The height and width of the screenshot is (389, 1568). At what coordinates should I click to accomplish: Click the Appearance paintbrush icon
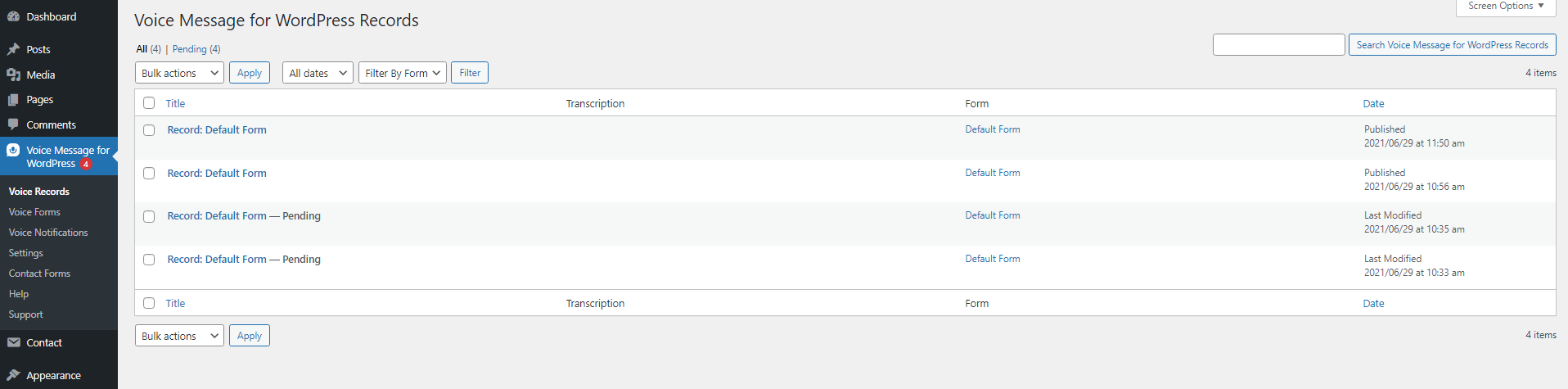[13, 375]
